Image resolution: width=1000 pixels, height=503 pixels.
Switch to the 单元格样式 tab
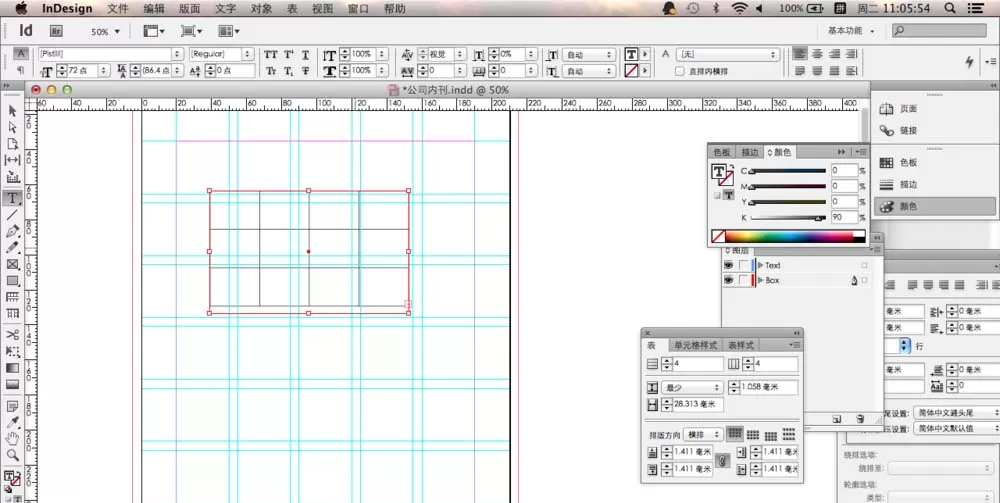tap(695, 345)
